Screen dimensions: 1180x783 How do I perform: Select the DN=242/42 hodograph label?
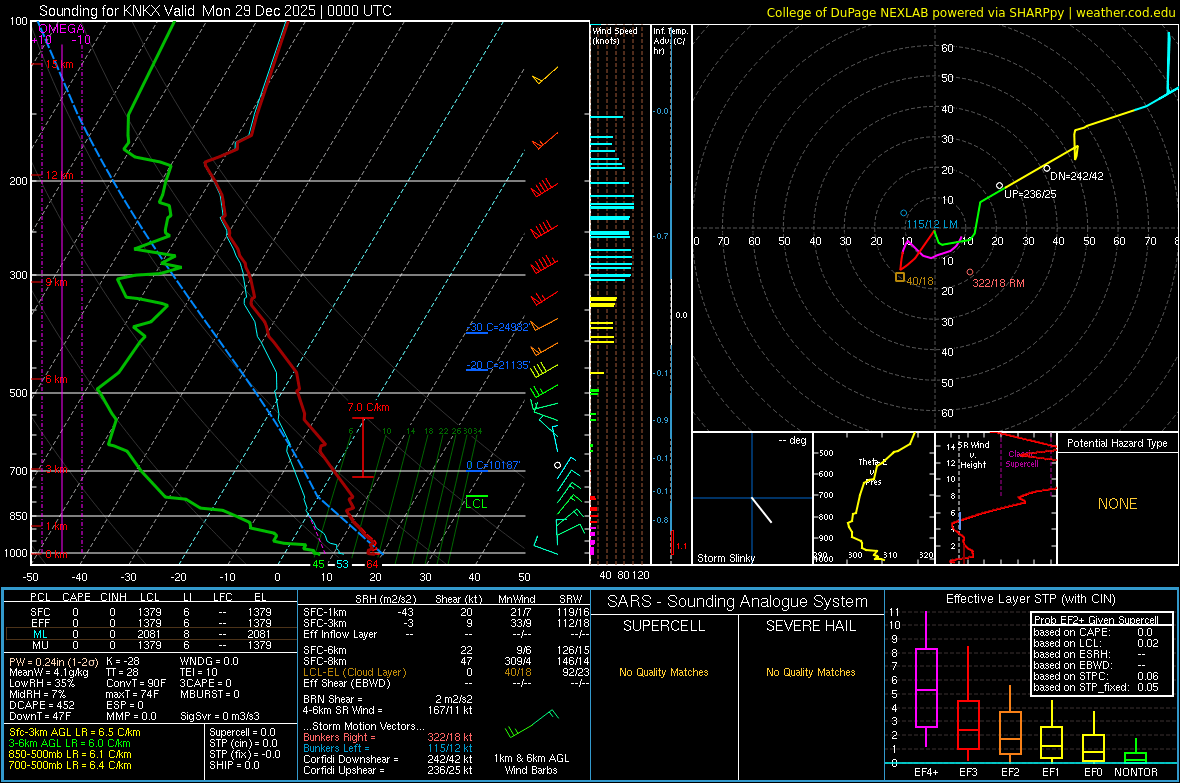pyautogui.click(x=1077, y=175)
